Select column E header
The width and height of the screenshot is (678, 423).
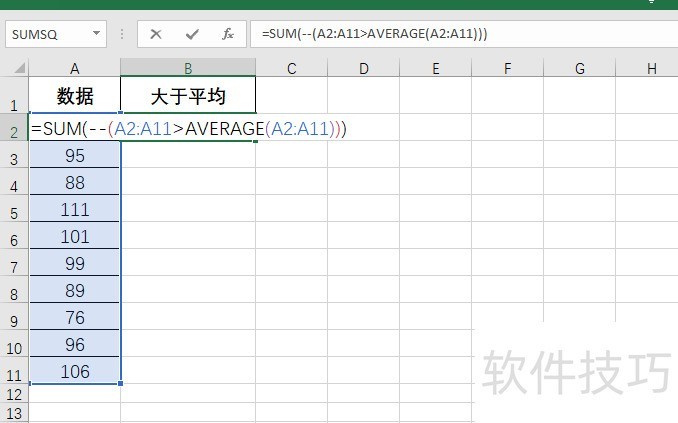click(x=435, y=68)
